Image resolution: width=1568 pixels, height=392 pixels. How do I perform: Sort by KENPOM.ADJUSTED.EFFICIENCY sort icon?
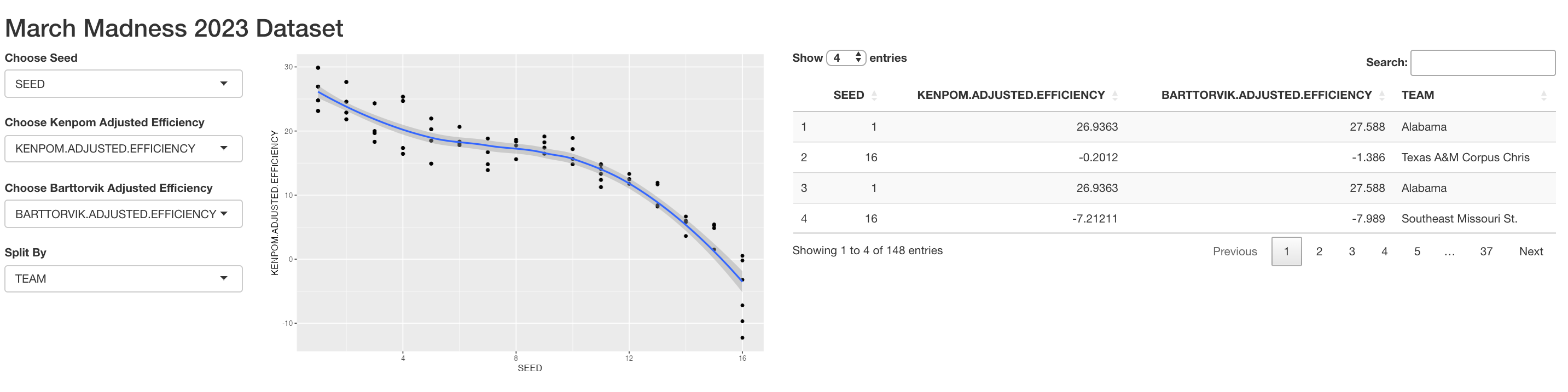point(1114,96)
